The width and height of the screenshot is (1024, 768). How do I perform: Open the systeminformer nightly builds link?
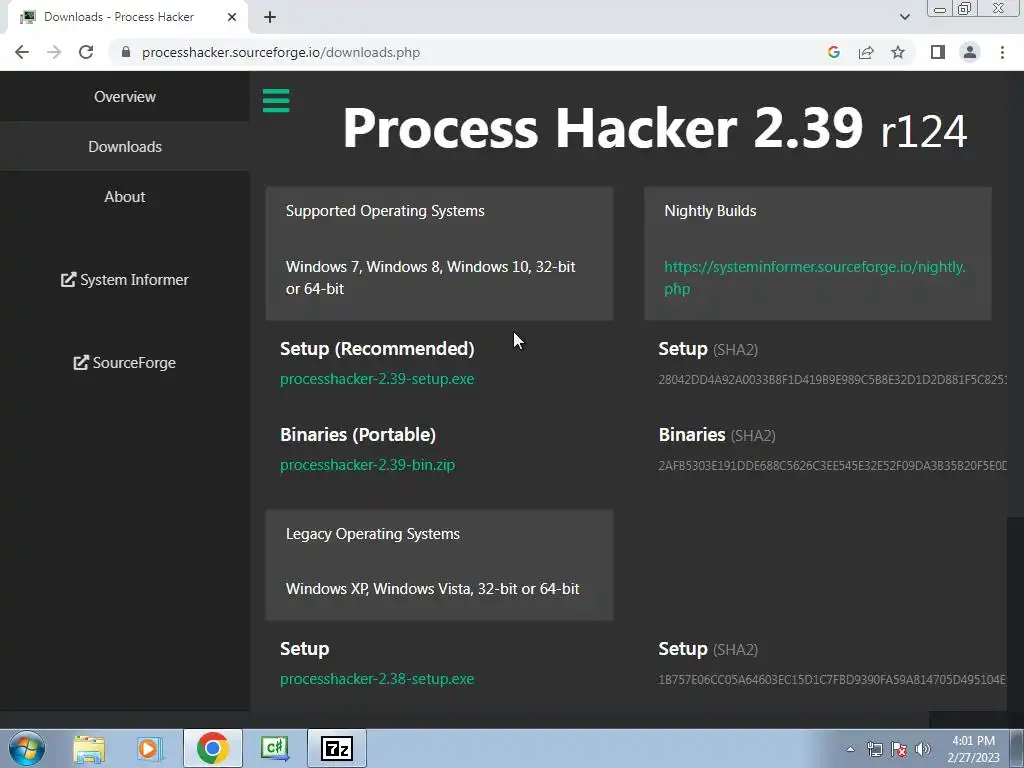pyautogui.click(x=814, y=278)
